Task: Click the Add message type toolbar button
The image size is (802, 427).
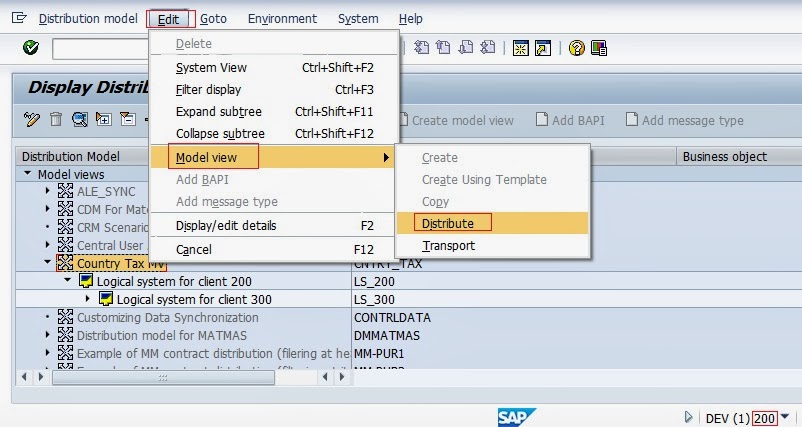Action: (684, 120)
